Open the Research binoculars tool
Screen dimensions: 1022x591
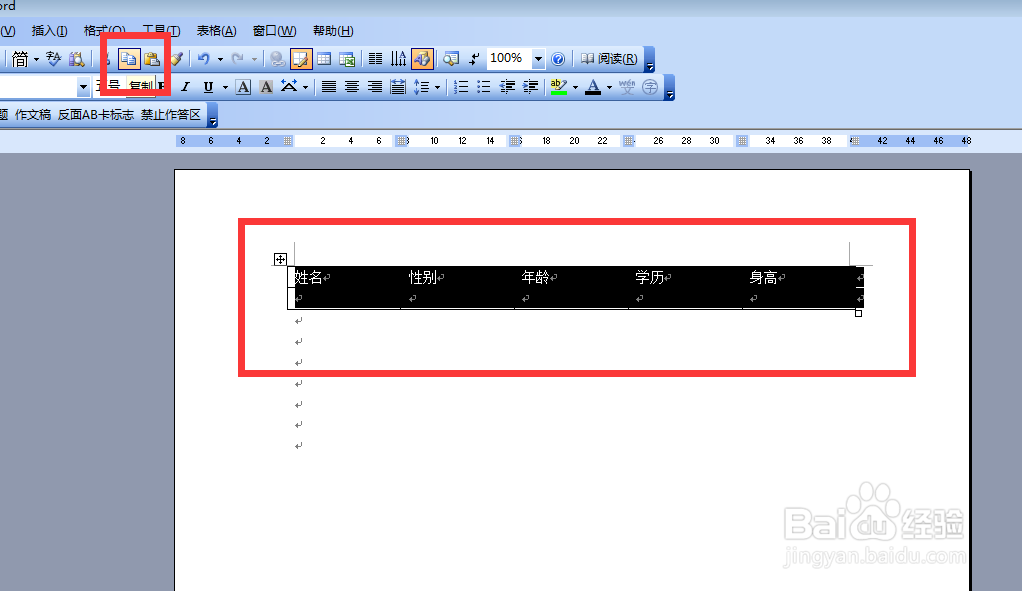(77, 59)
